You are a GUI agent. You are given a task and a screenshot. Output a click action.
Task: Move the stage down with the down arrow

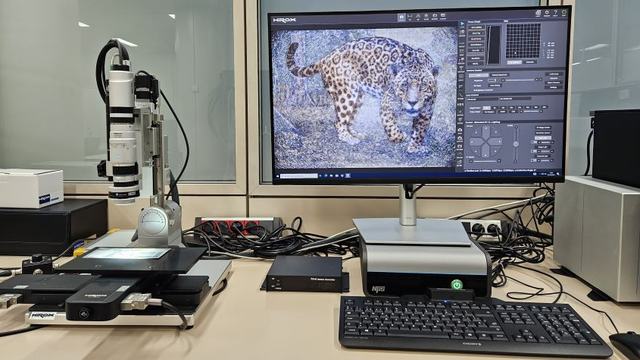[x=485, y=152]
